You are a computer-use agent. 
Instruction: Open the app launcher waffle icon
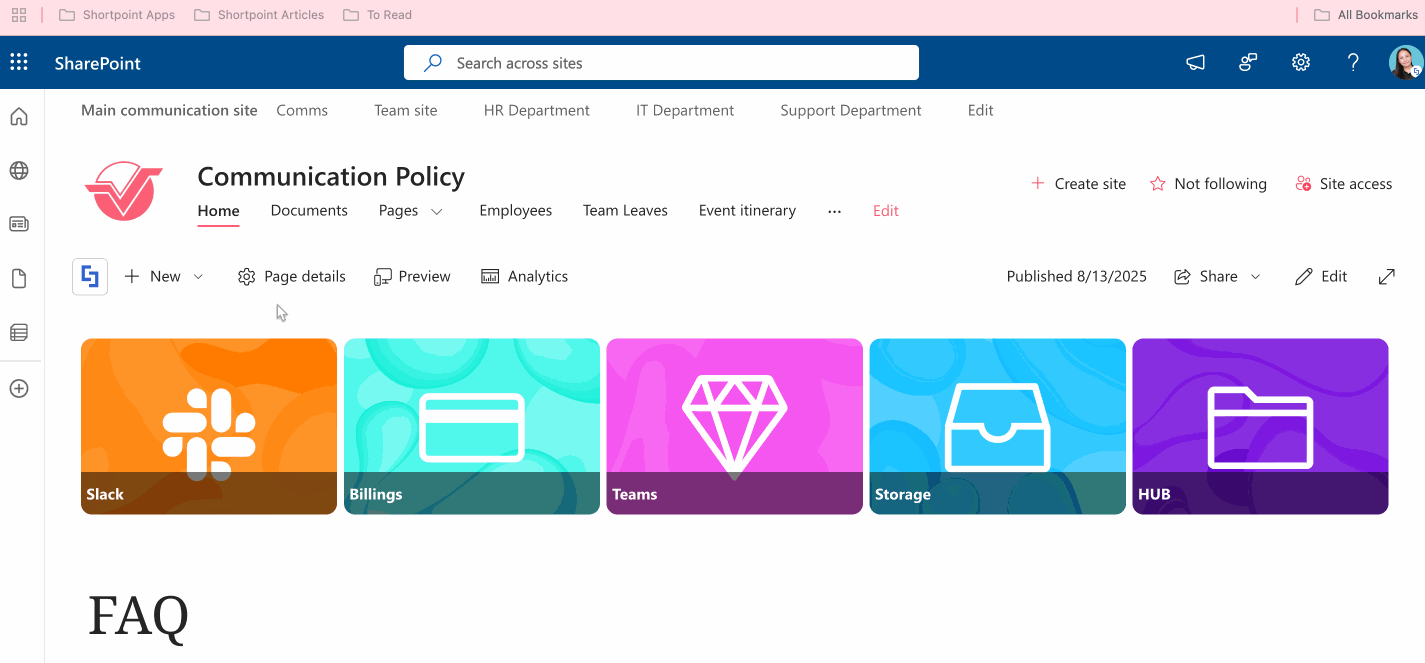pyautogui.click(x=19, y=62)
